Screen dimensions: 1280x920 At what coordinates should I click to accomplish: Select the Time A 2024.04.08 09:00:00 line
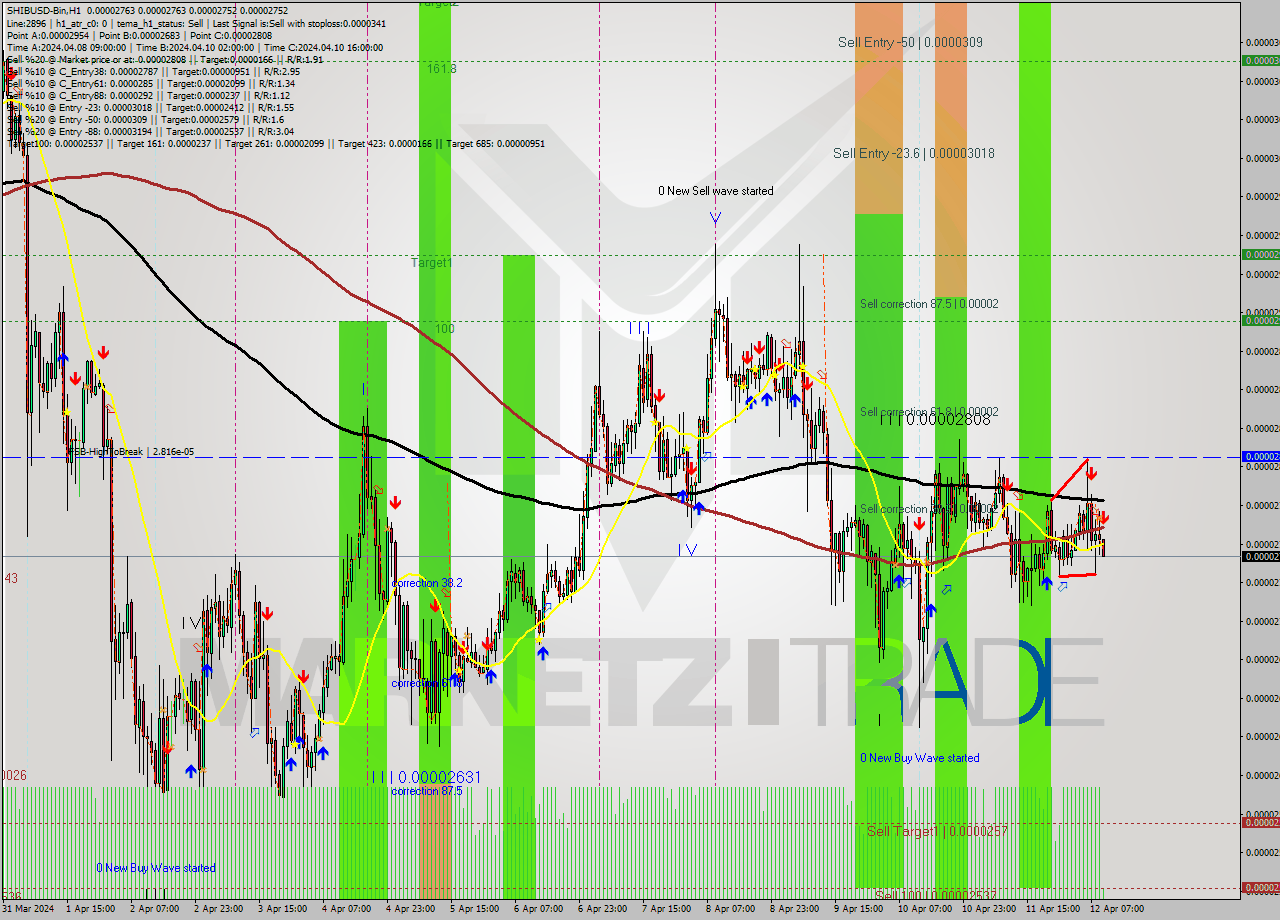pyautogui.click(x=195, y=47)
